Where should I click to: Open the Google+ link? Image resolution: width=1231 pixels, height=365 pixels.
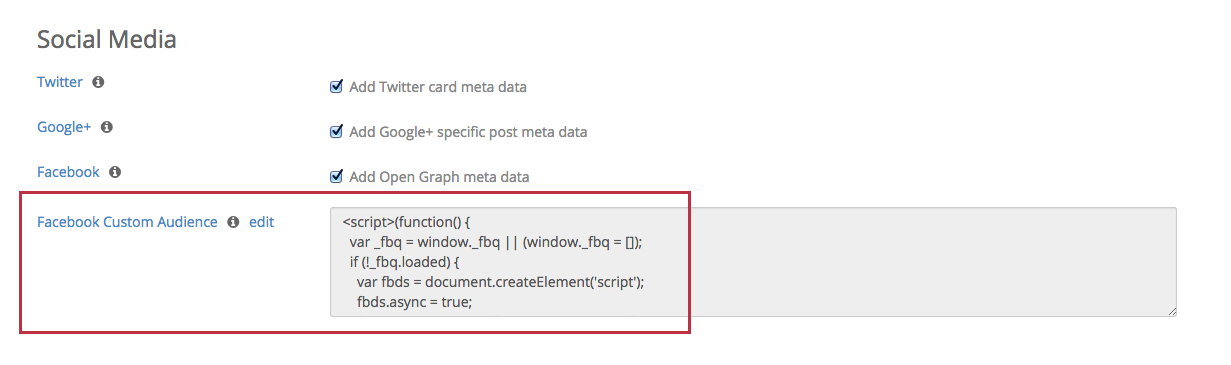[x=64, y=127]
